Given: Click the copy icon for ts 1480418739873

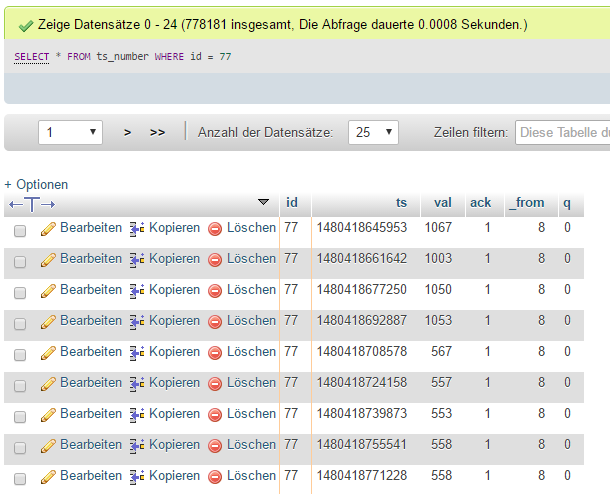Looking at the screenshot, I should [x=137, y=415].
